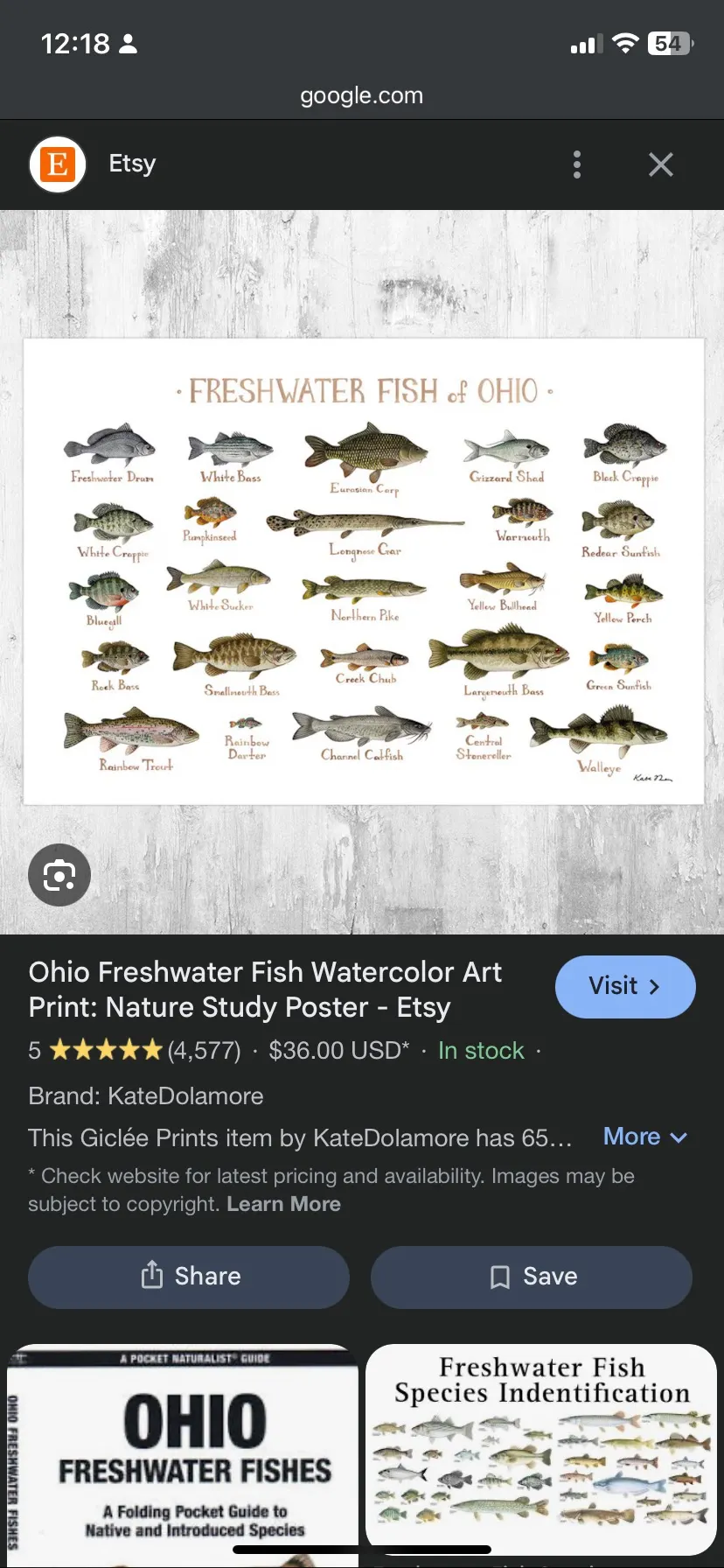Tap the Wi-Fi status icon

[x=625, y=44]
